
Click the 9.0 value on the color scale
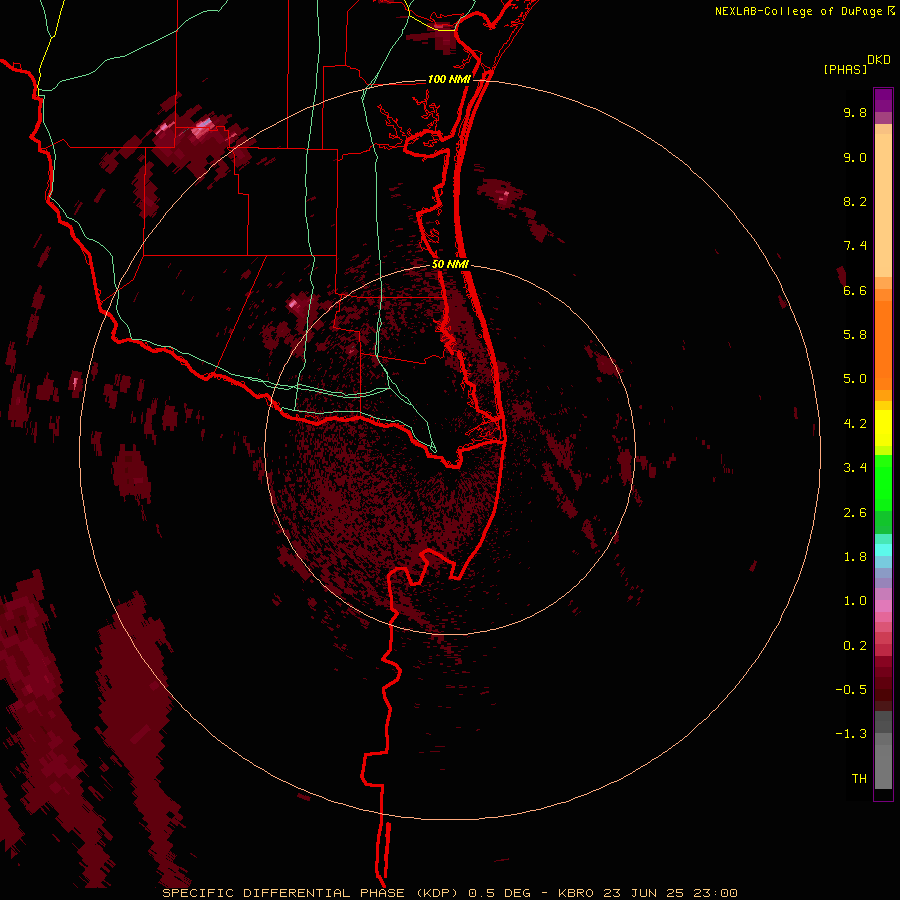(x=855, y=157)
